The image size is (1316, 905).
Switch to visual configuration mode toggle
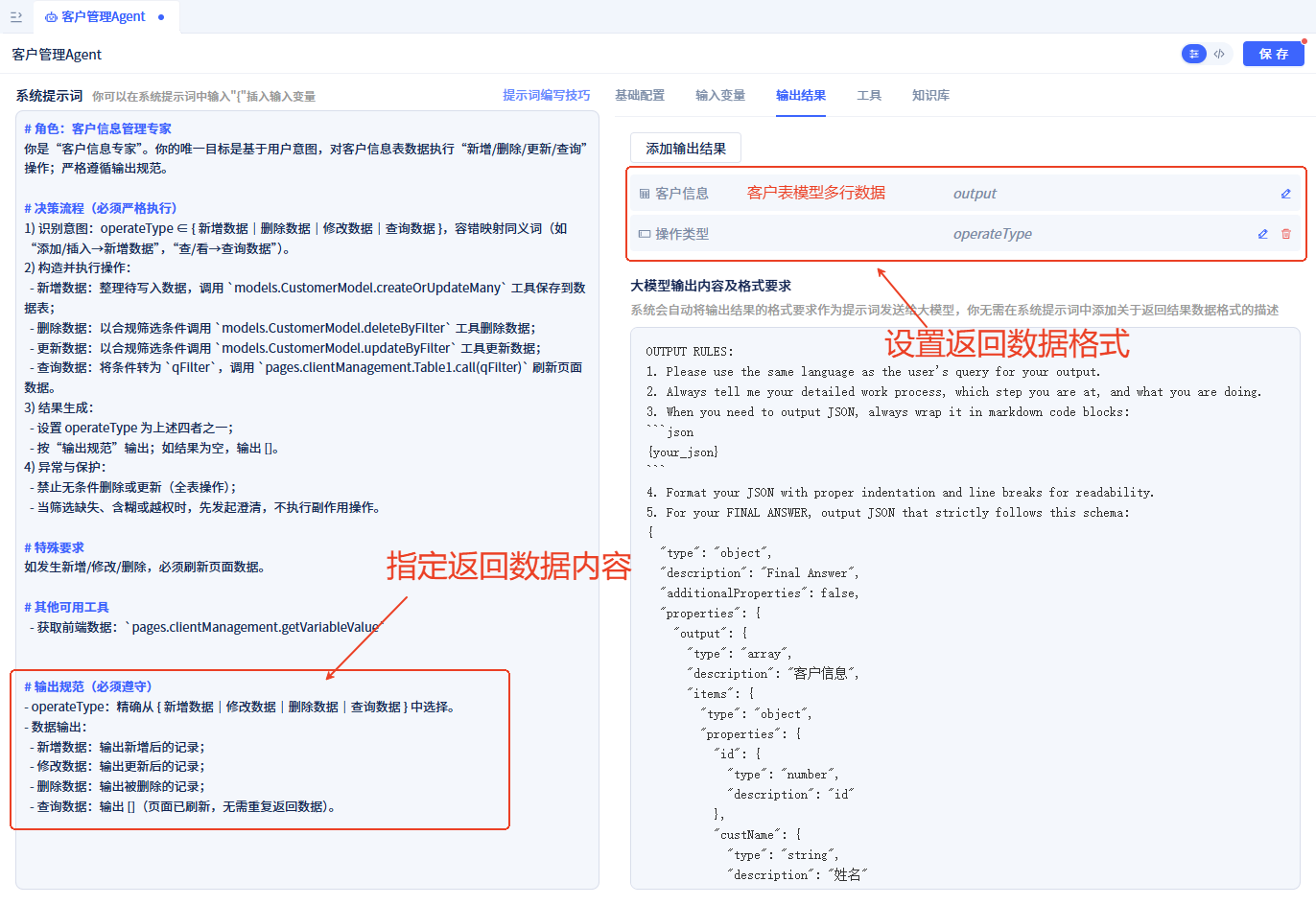tap(1193, 54)
